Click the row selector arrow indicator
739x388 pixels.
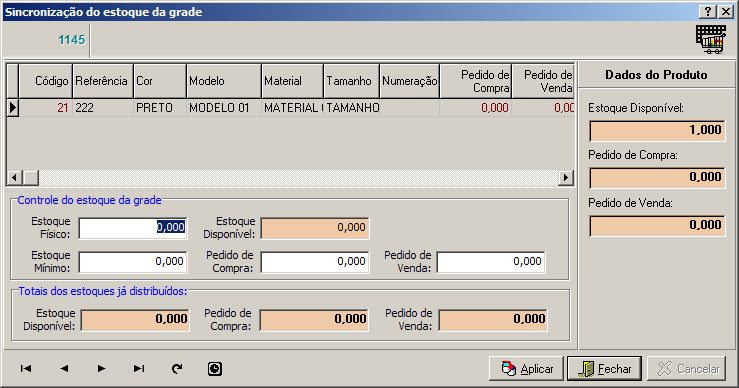[x=13, y=108]
